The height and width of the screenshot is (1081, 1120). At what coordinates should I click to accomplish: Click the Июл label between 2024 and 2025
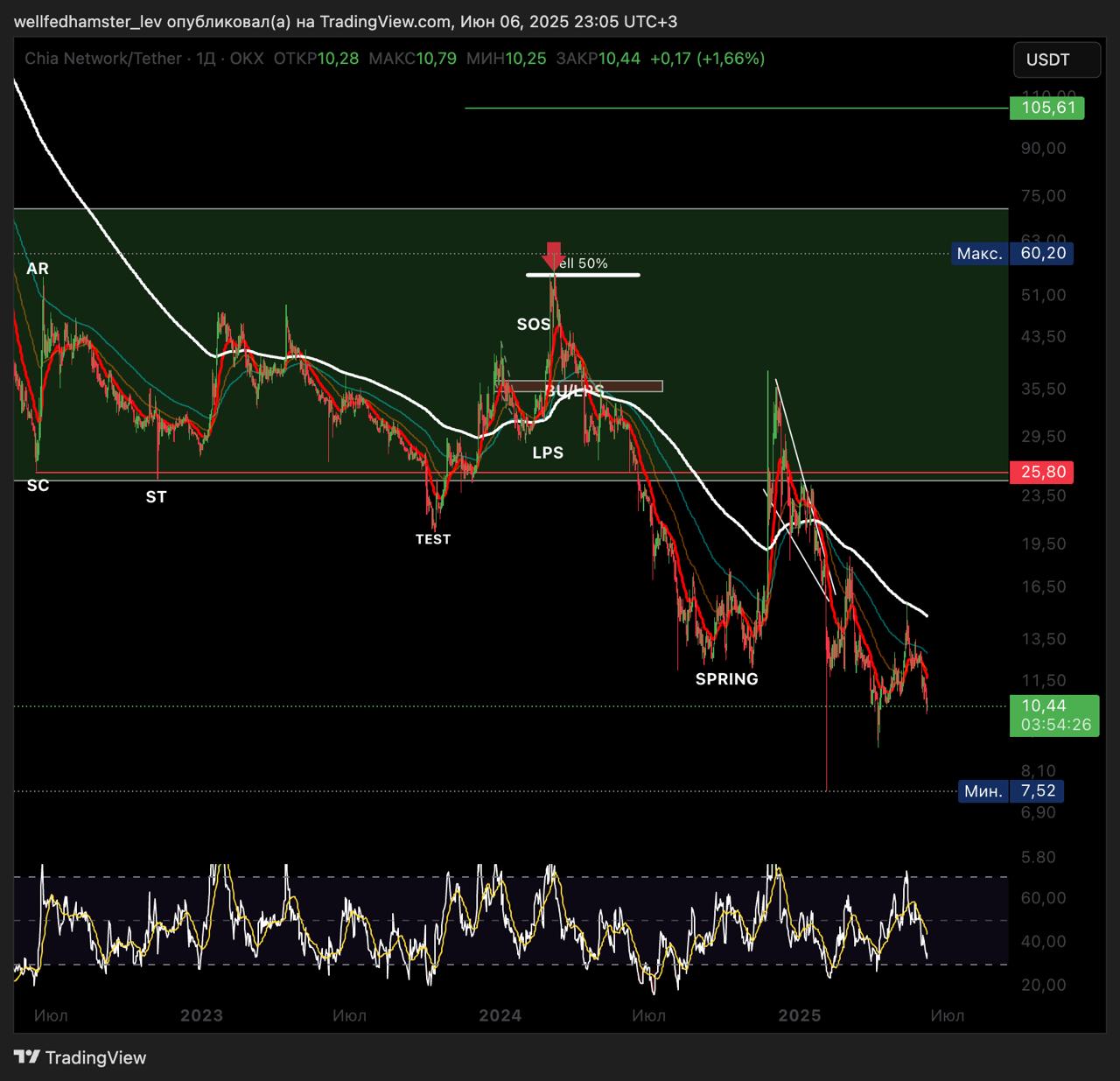(648, 1015)
